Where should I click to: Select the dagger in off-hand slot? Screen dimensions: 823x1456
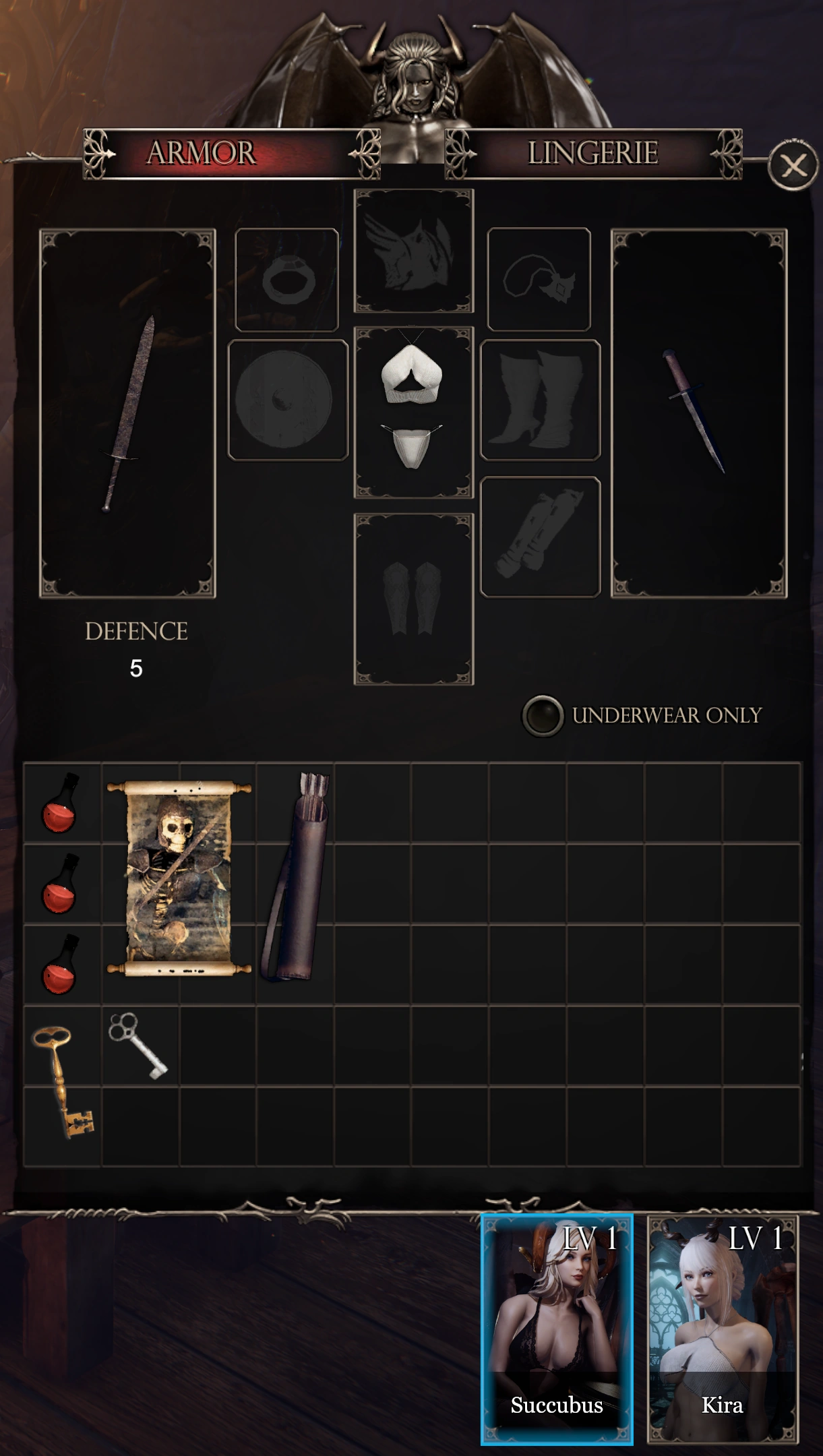pos(699,413)
